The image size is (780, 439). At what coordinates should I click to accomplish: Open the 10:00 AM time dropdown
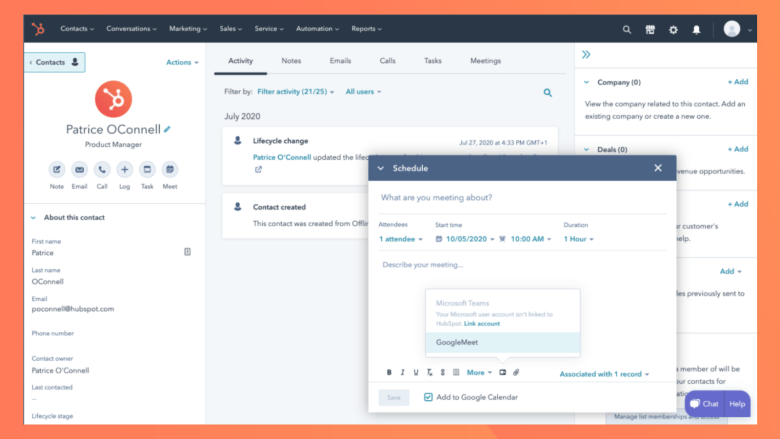(x=530, y=239)
